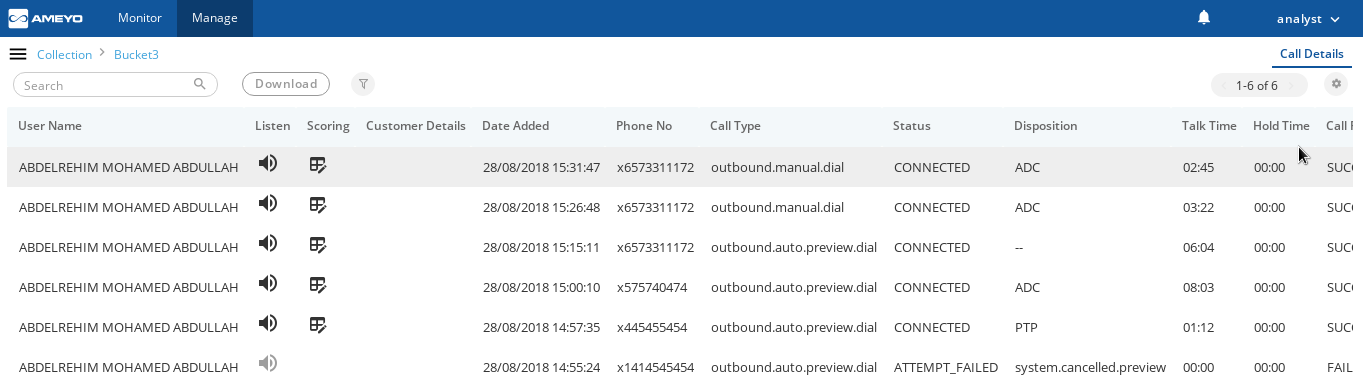The height and width of the screenshot is (383, 1365).
Task: Open scoring form for 15:26:48 call
Action: 318,204
